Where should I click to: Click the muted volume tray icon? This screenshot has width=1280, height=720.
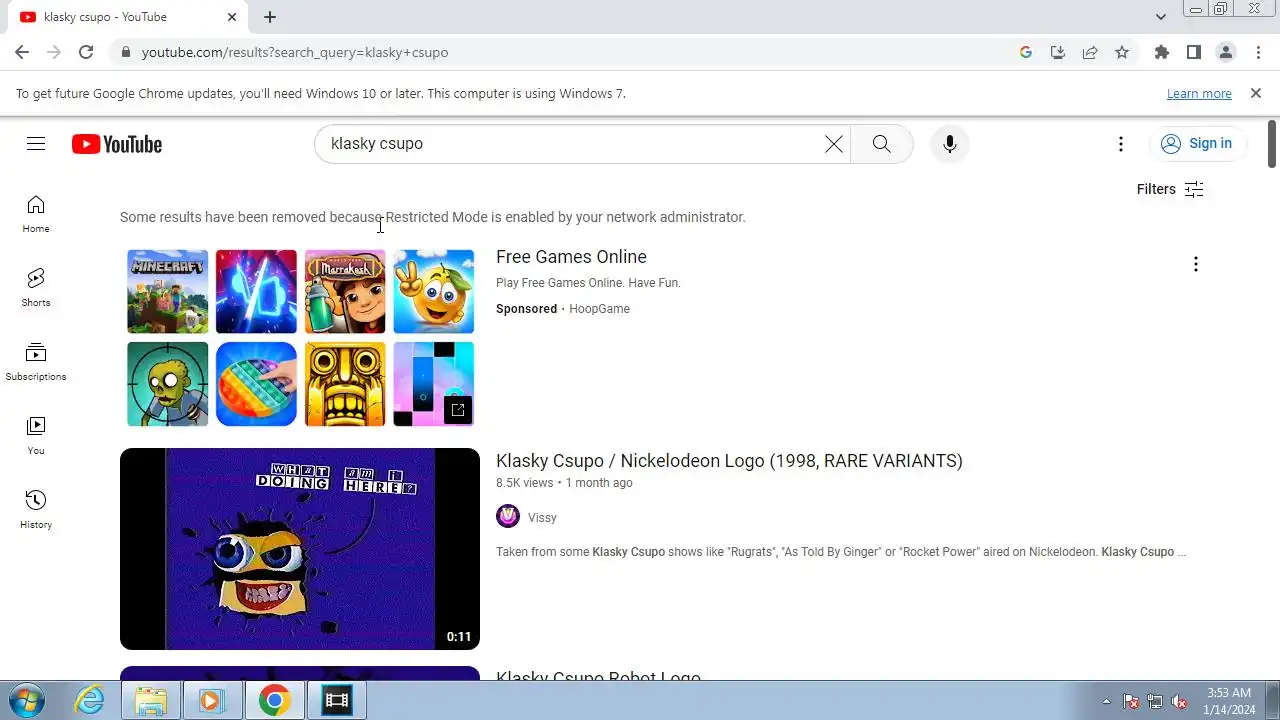click(1180, 701)
